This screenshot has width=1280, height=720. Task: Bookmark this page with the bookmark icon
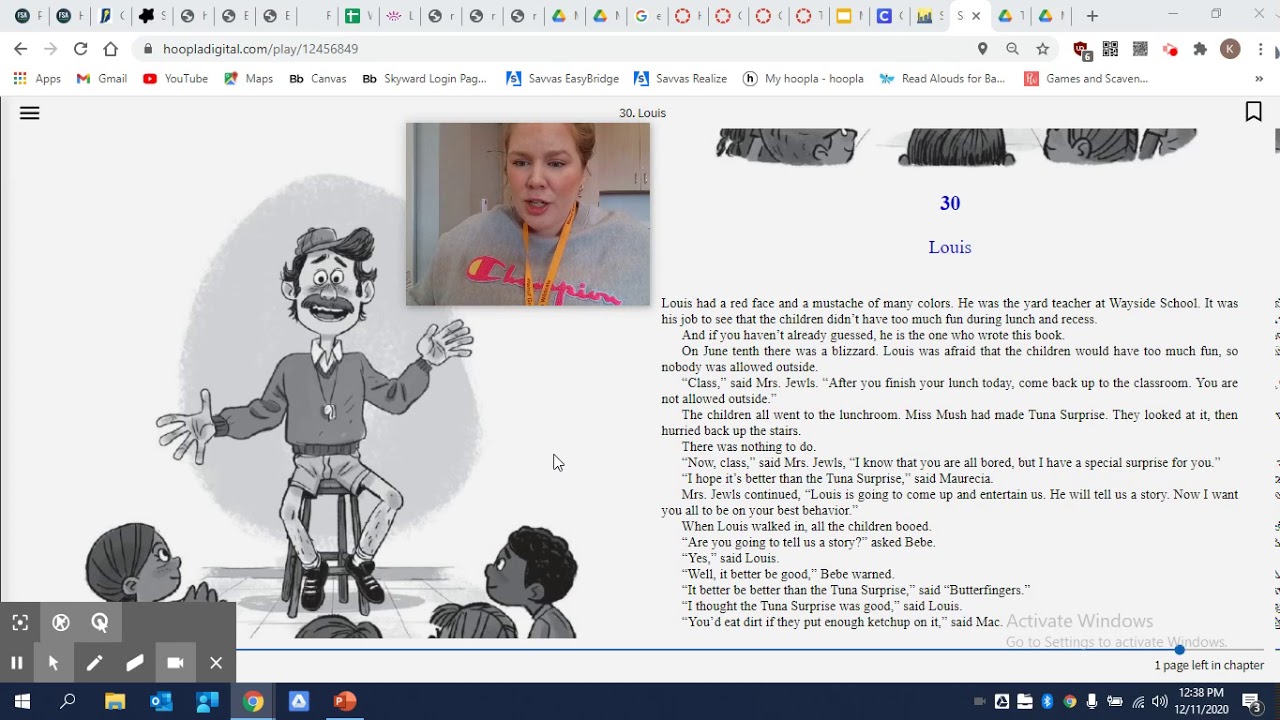(x=1253, y=112)
